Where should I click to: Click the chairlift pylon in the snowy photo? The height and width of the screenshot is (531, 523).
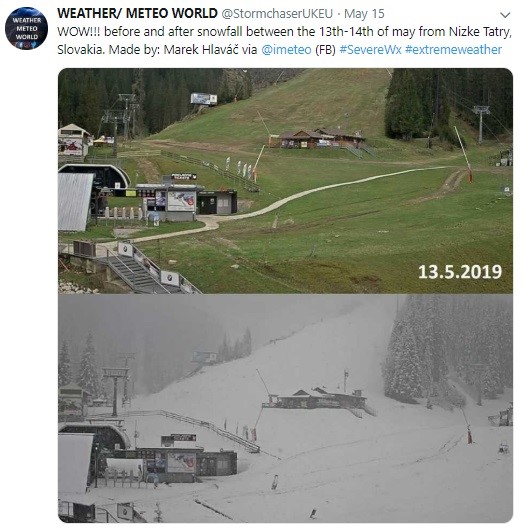[x=115, y=389]
